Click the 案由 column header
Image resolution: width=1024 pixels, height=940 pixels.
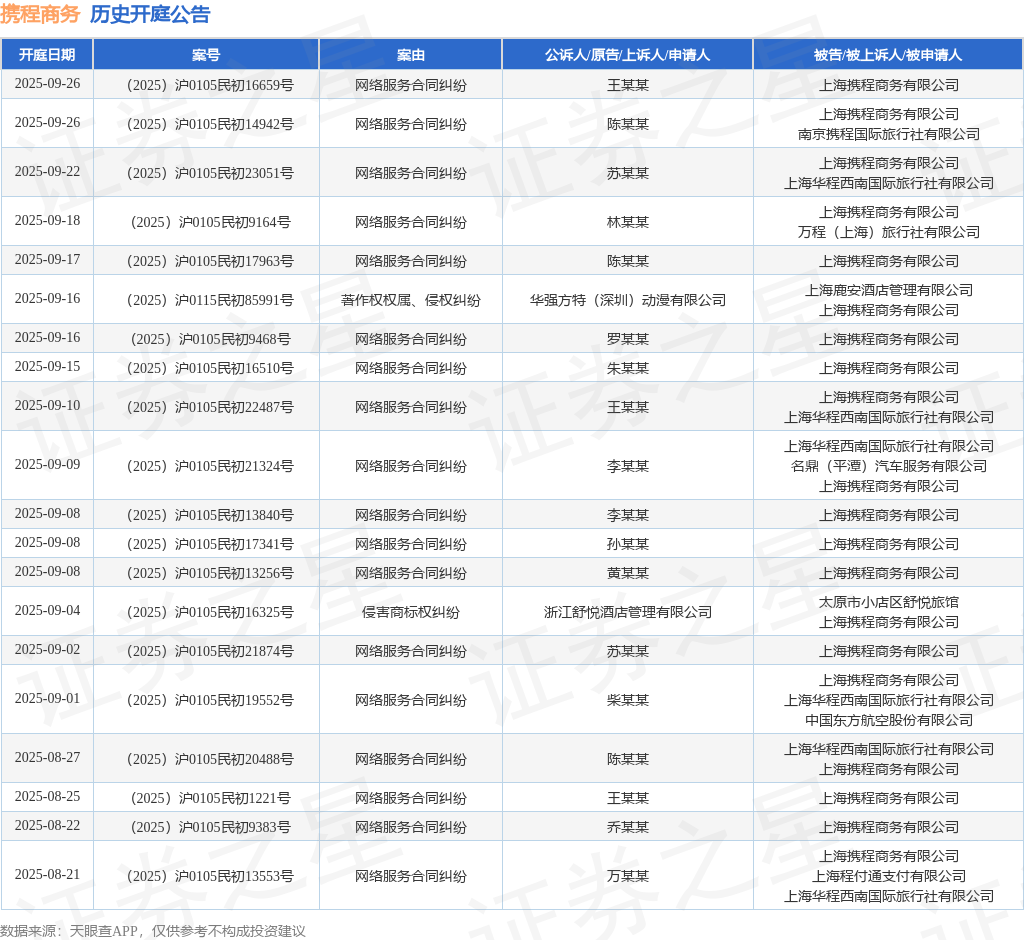tap(410, 55)
